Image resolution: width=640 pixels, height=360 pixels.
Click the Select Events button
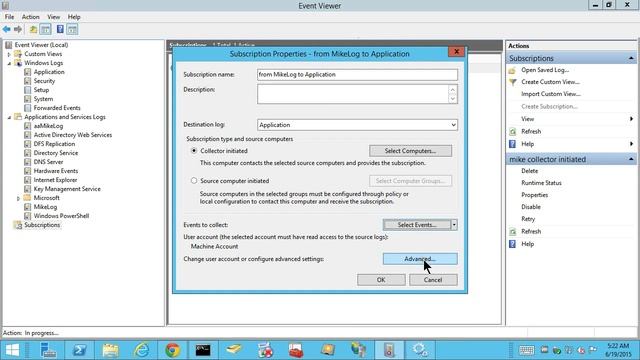click(417, 224)
